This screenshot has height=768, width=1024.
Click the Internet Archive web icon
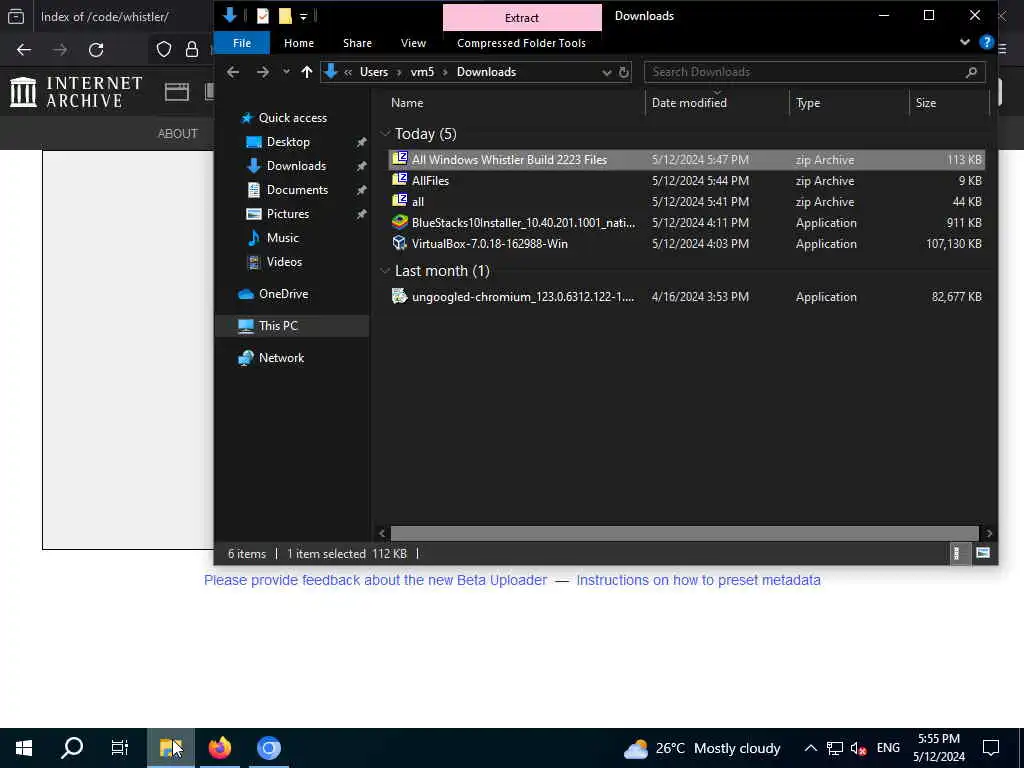click(x=176, y=92)
